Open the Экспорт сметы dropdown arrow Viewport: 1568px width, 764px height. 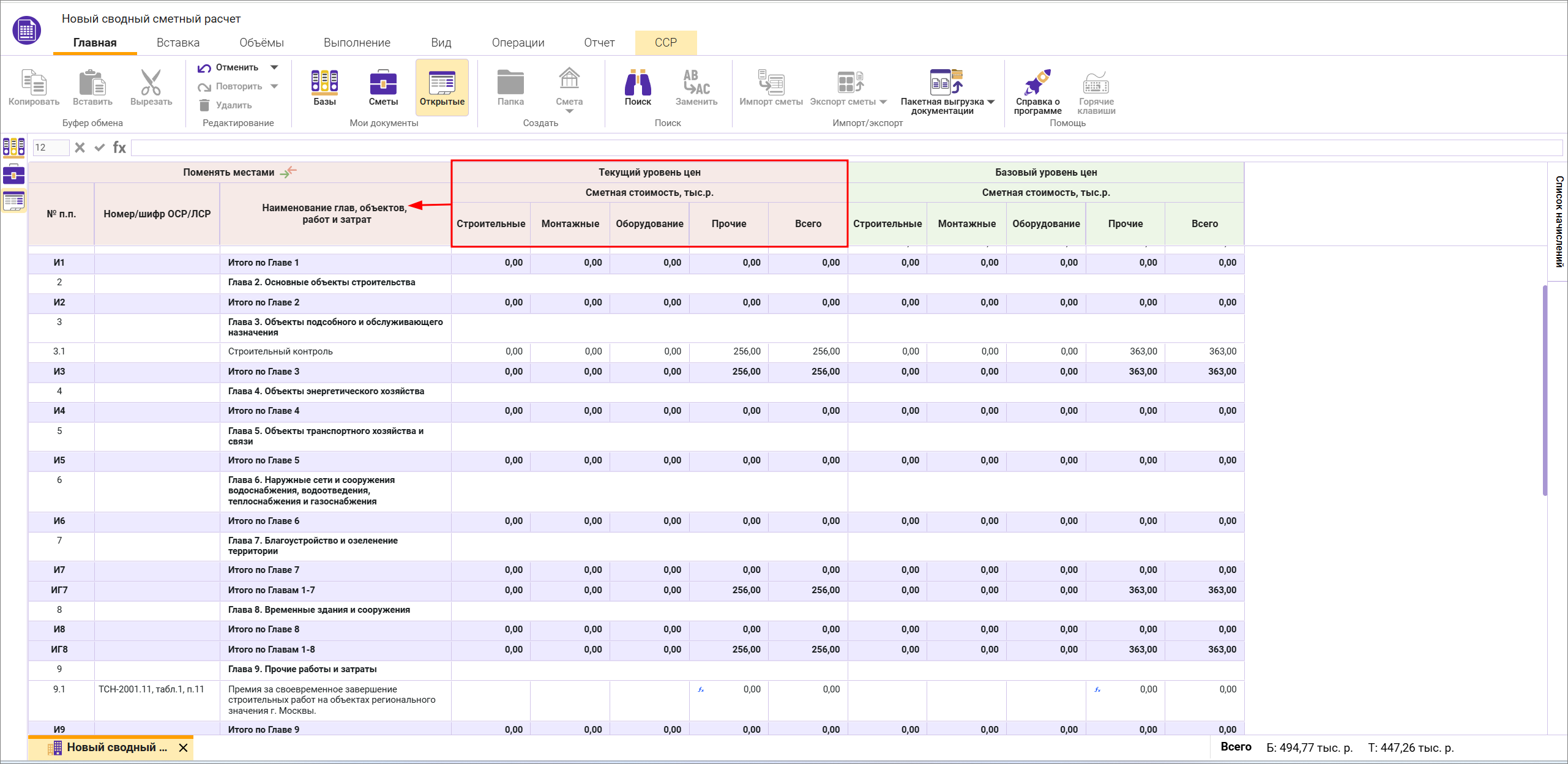tap(883, 102)
